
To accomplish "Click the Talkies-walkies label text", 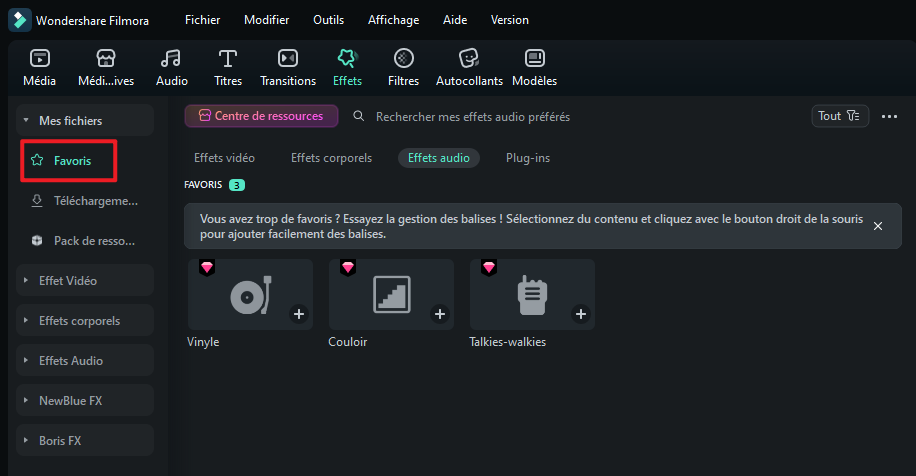I will (x=508, y=342).
